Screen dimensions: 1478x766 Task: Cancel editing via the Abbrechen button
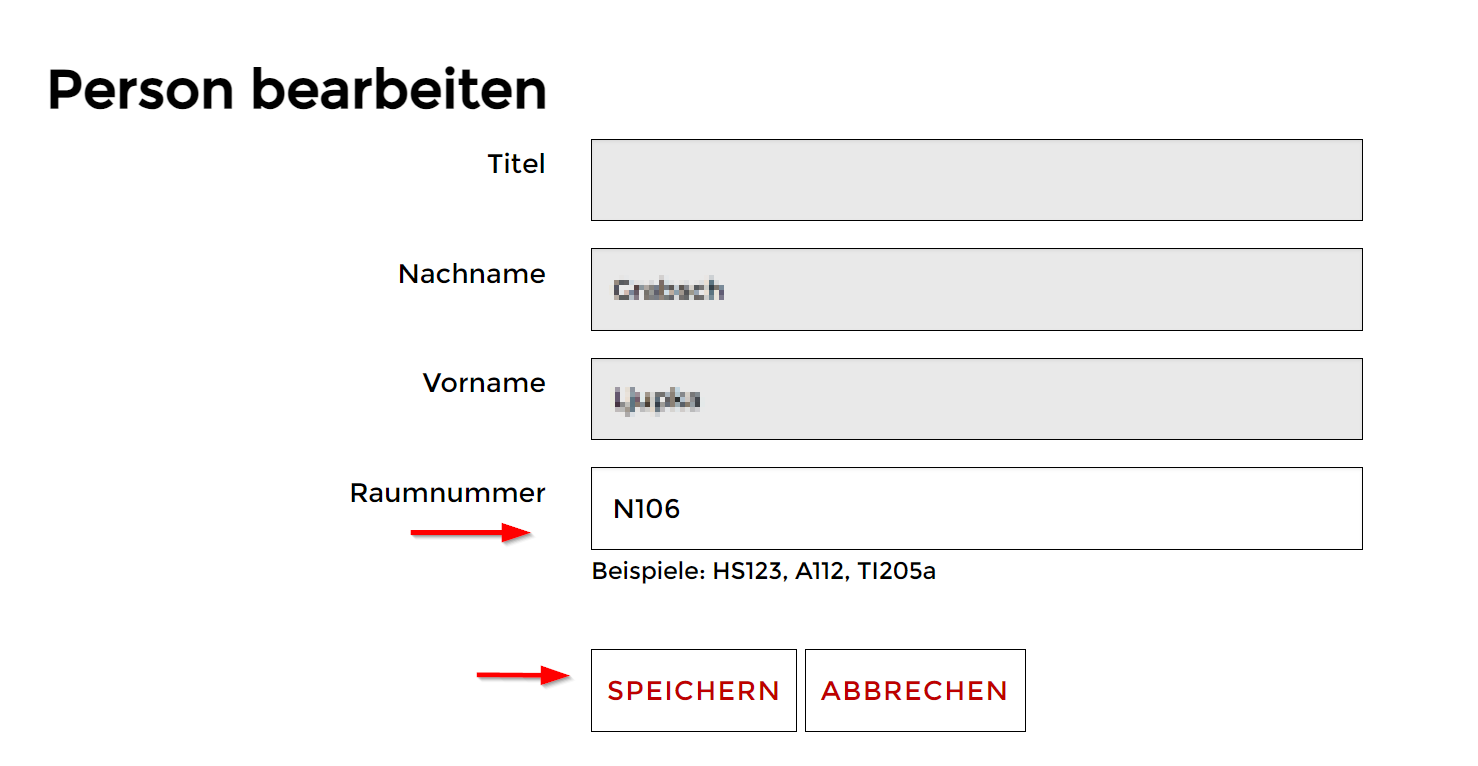click(x=914, y=691)
